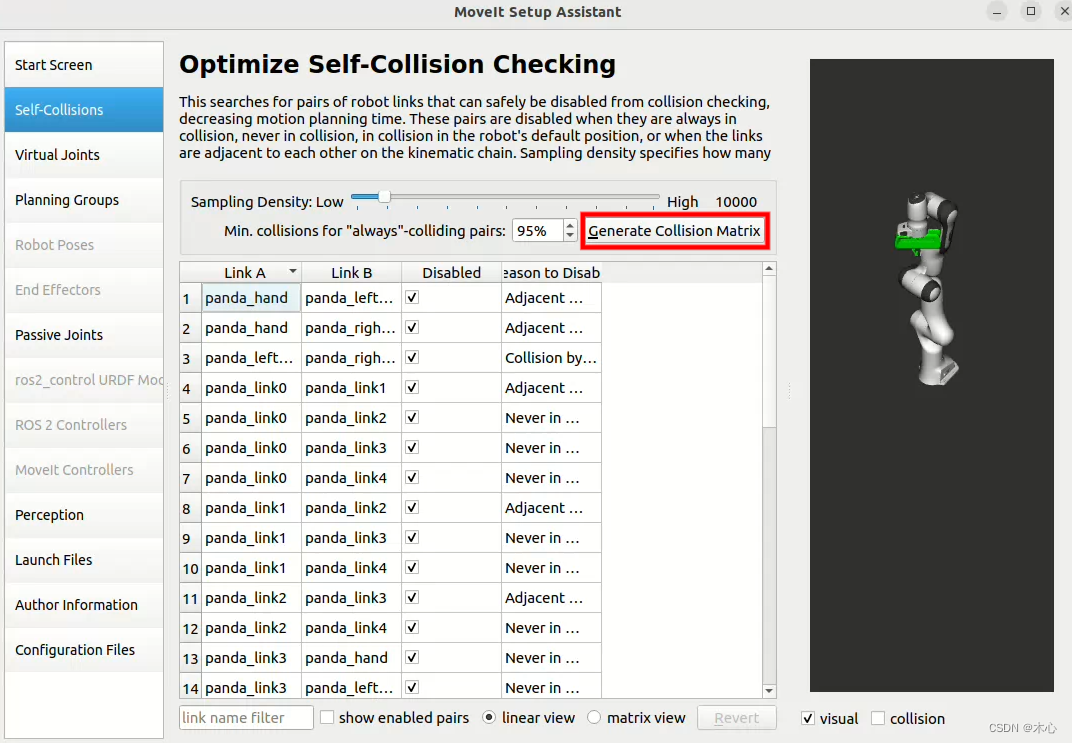
Task: Click the Reason to Disable column header
Action: coord(552,273)
